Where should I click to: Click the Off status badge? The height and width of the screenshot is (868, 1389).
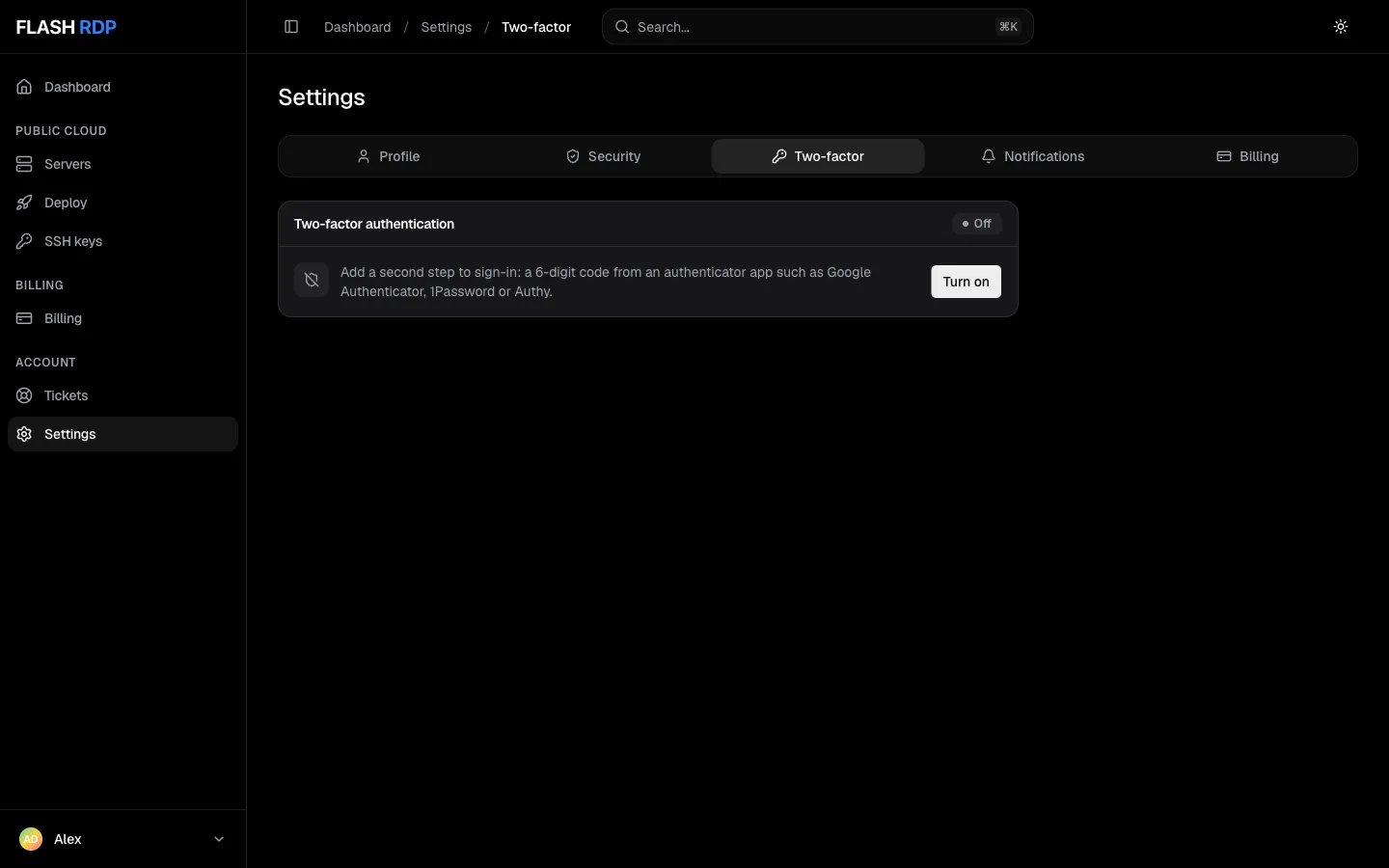(976, 224)
